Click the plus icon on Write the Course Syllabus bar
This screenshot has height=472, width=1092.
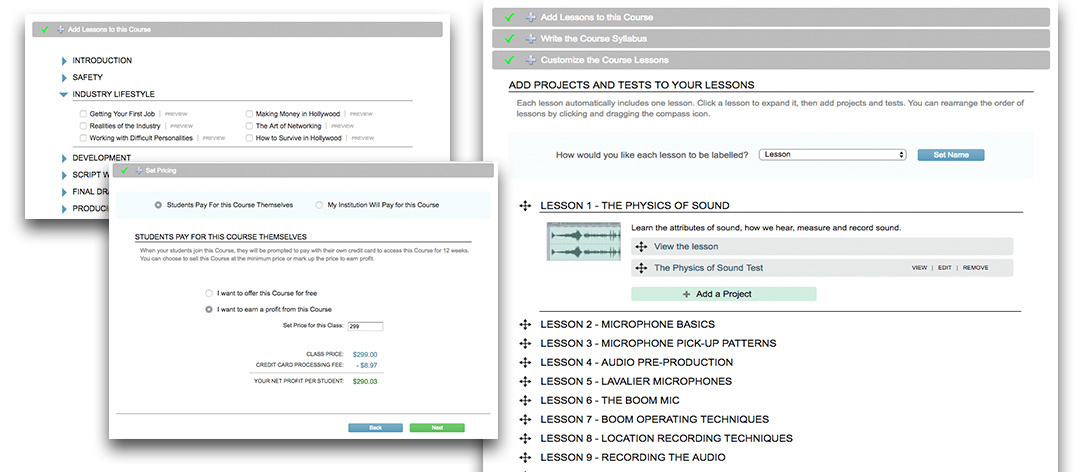click(530, 39)
